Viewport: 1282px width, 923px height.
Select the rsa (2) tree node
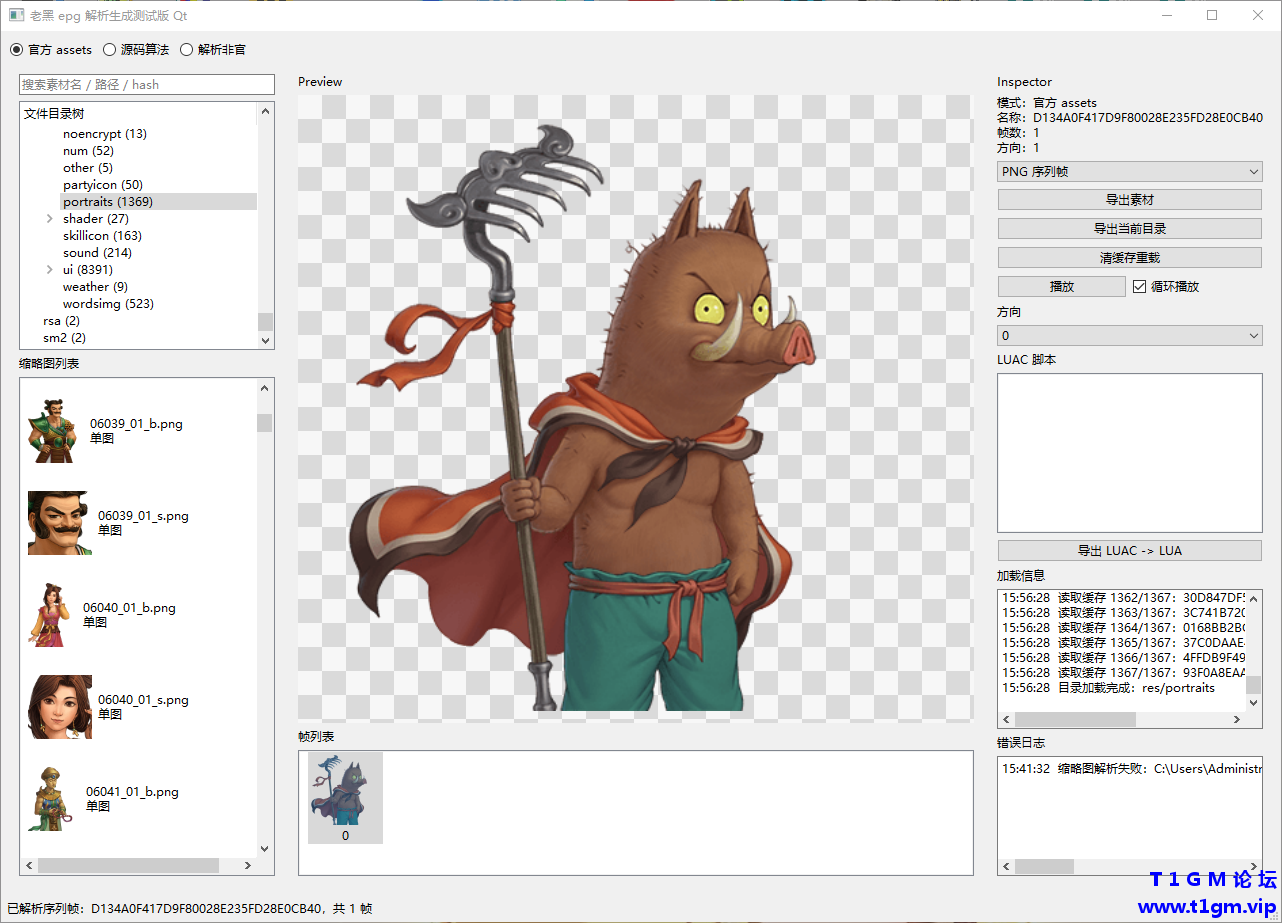point(62,321)
